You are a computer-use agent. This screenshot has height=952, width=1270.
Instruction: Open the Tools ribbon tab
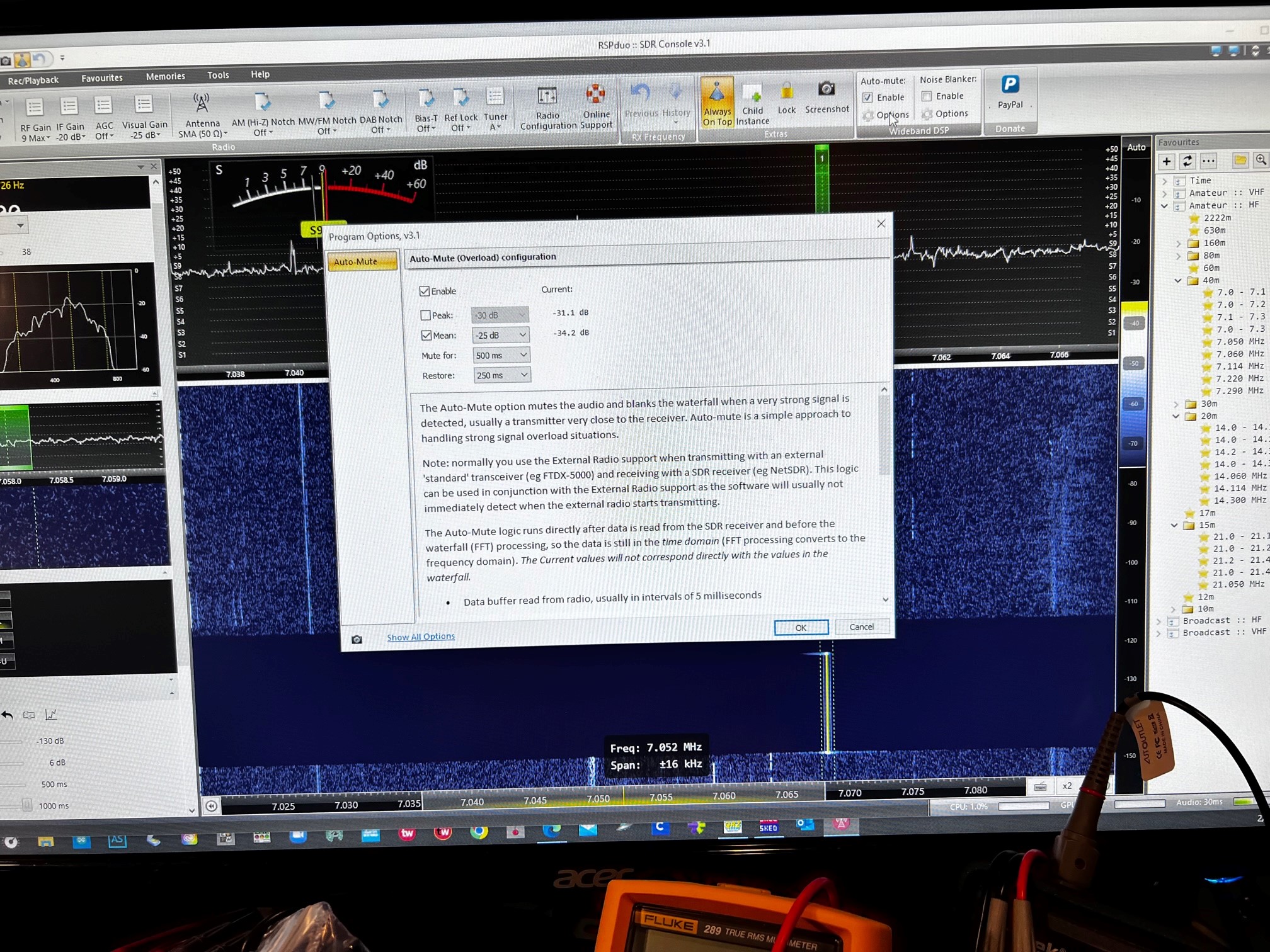(218, 75)
